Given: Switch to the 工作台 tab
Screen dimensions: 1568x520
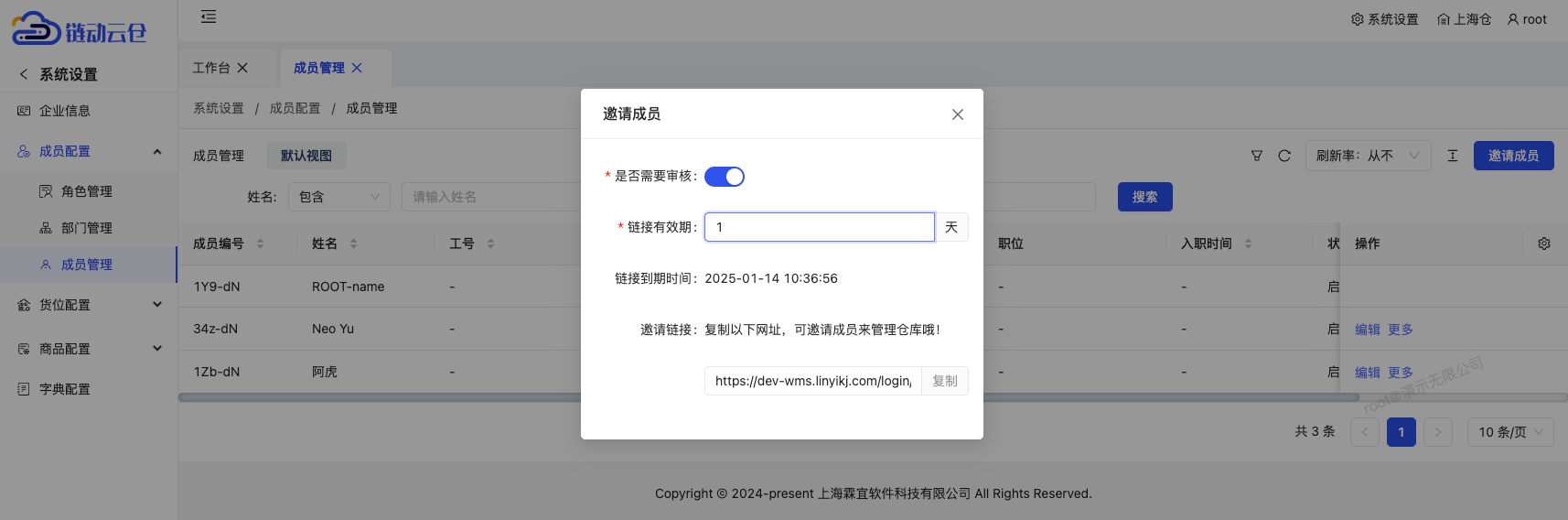Looking at the screenshot, I should [211, 68].
